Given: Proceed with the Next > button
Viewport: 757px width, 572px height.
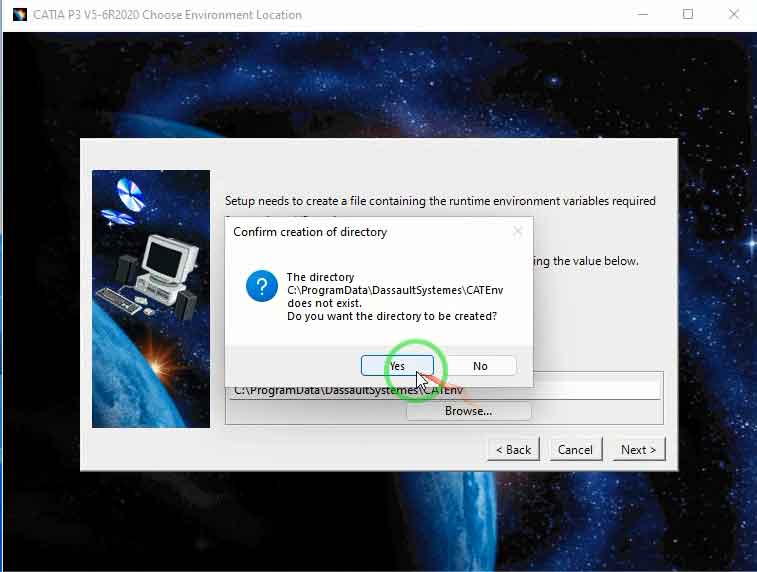Looking at the screenshot, I should [638, 449].
